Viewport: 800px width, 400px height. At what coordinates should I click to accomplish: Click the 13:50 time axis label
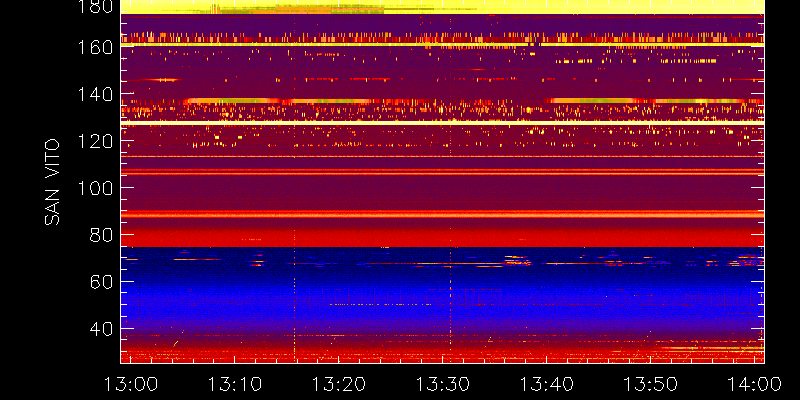[x=651, y=384]
